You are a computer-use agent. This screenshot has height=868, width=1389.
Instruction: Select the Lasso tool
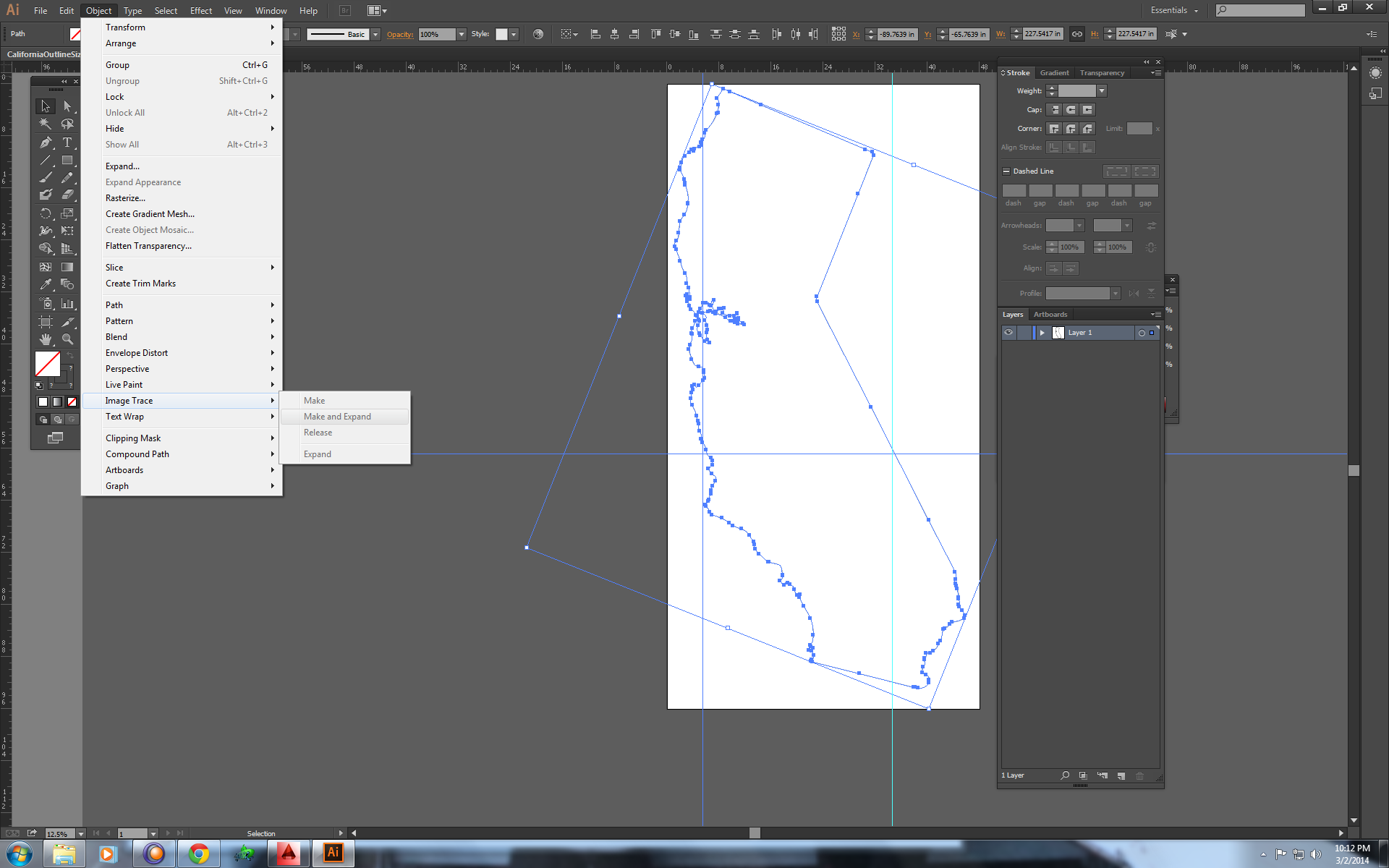[x=67, y=124]
